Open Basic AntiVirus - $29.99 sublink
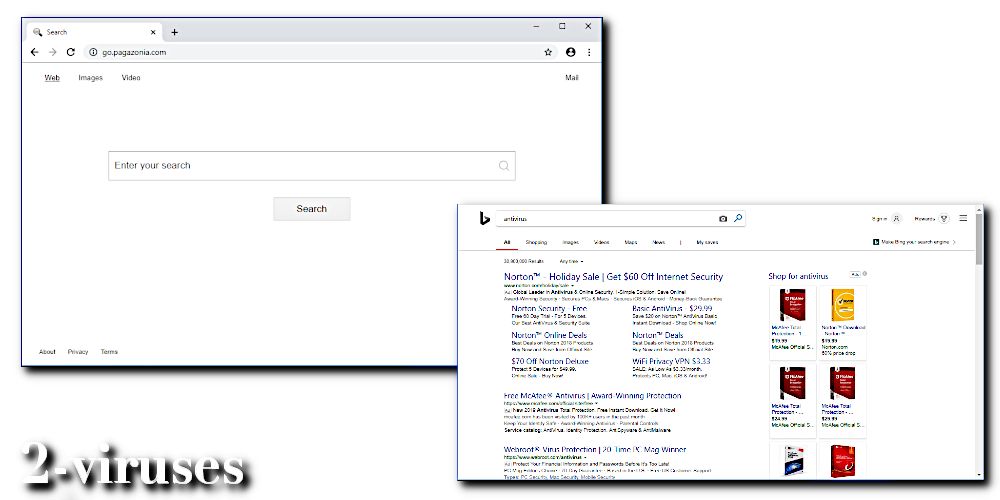Screen dimensions: 1000x500 click(672, 309)
